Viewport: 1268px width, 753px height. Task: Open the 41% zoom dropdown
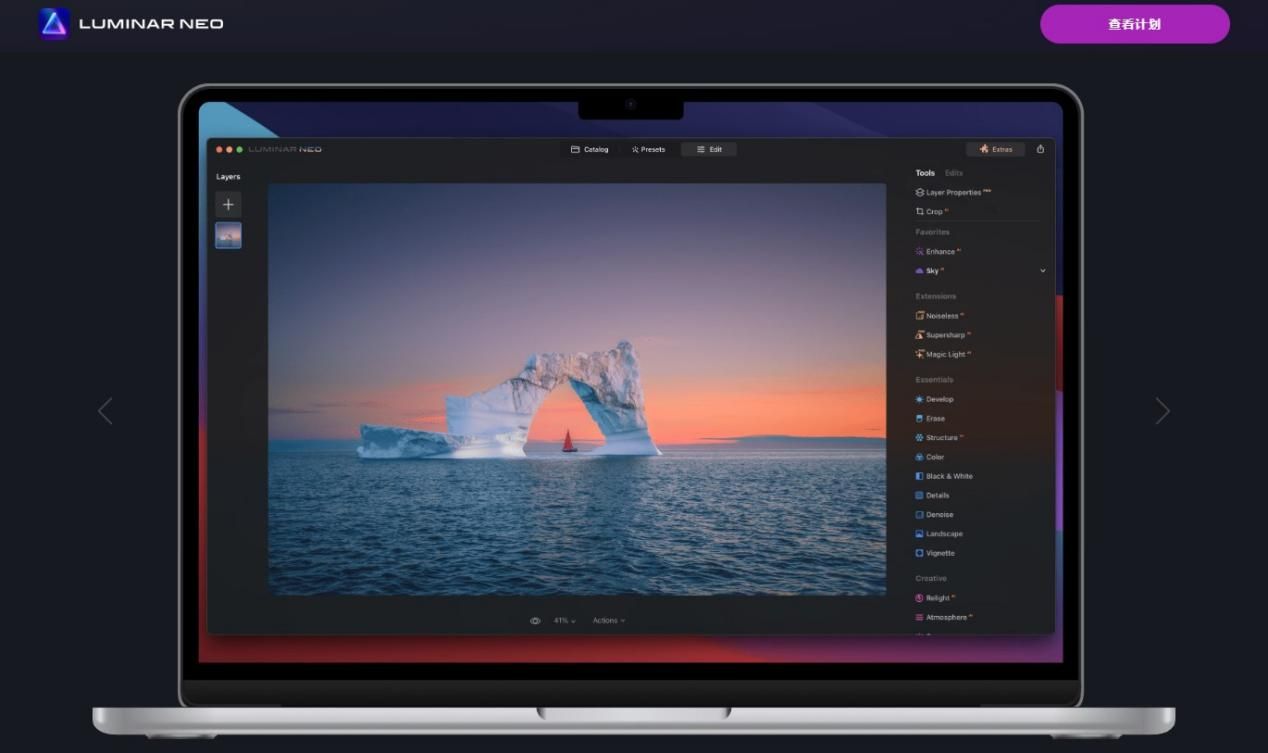565,621
